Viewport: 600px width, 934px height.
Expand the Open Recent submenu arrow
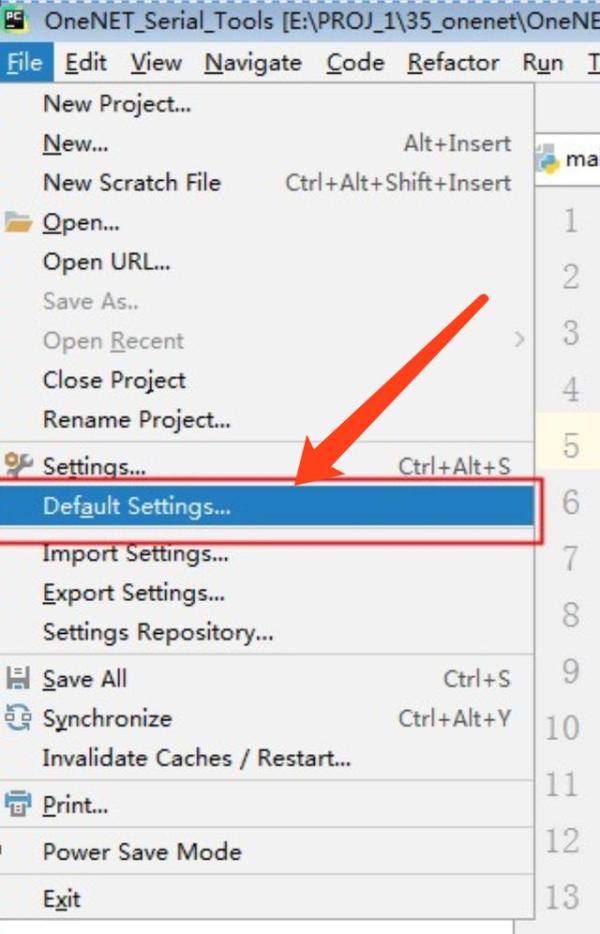tap(519, 340)
